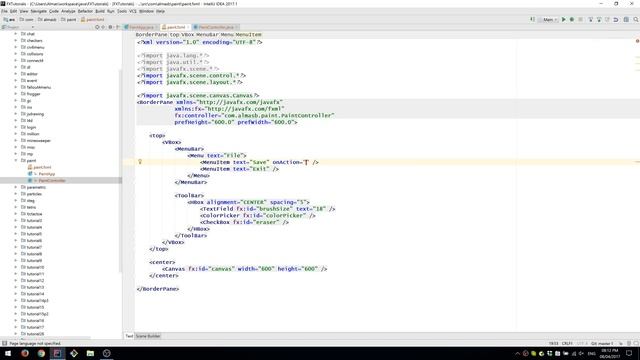Click the Undo/revert arrow icon in the toolbar
640x360 pixels.
point(616,20)
